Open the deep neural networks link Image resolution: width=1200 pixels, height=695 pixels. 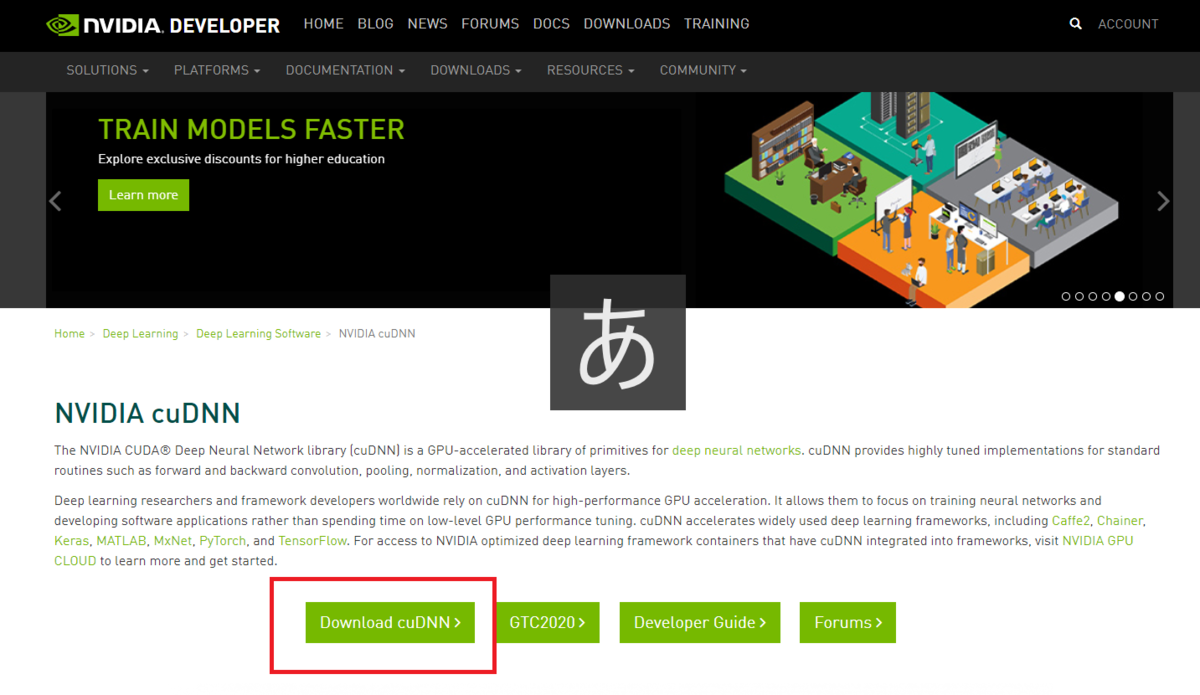click(736, 451)
